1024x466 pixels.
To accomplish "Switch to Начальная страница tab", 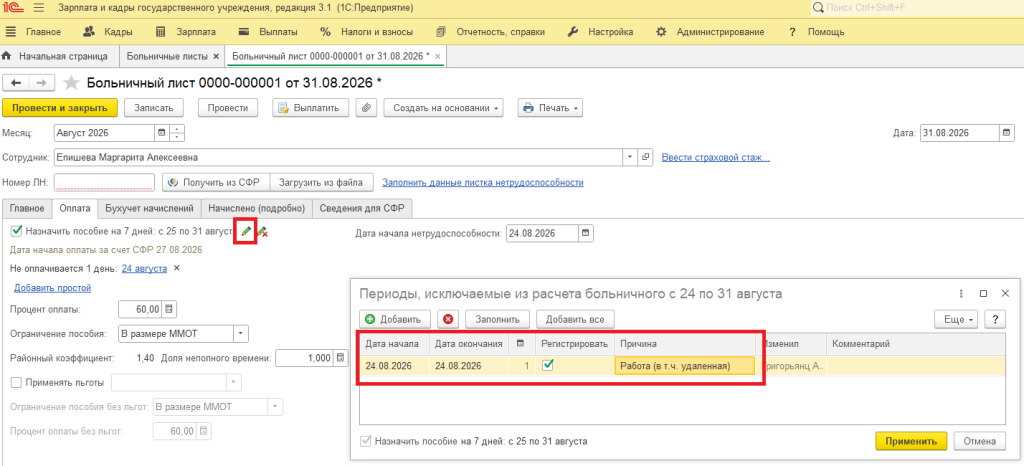I will click(55, 56).
